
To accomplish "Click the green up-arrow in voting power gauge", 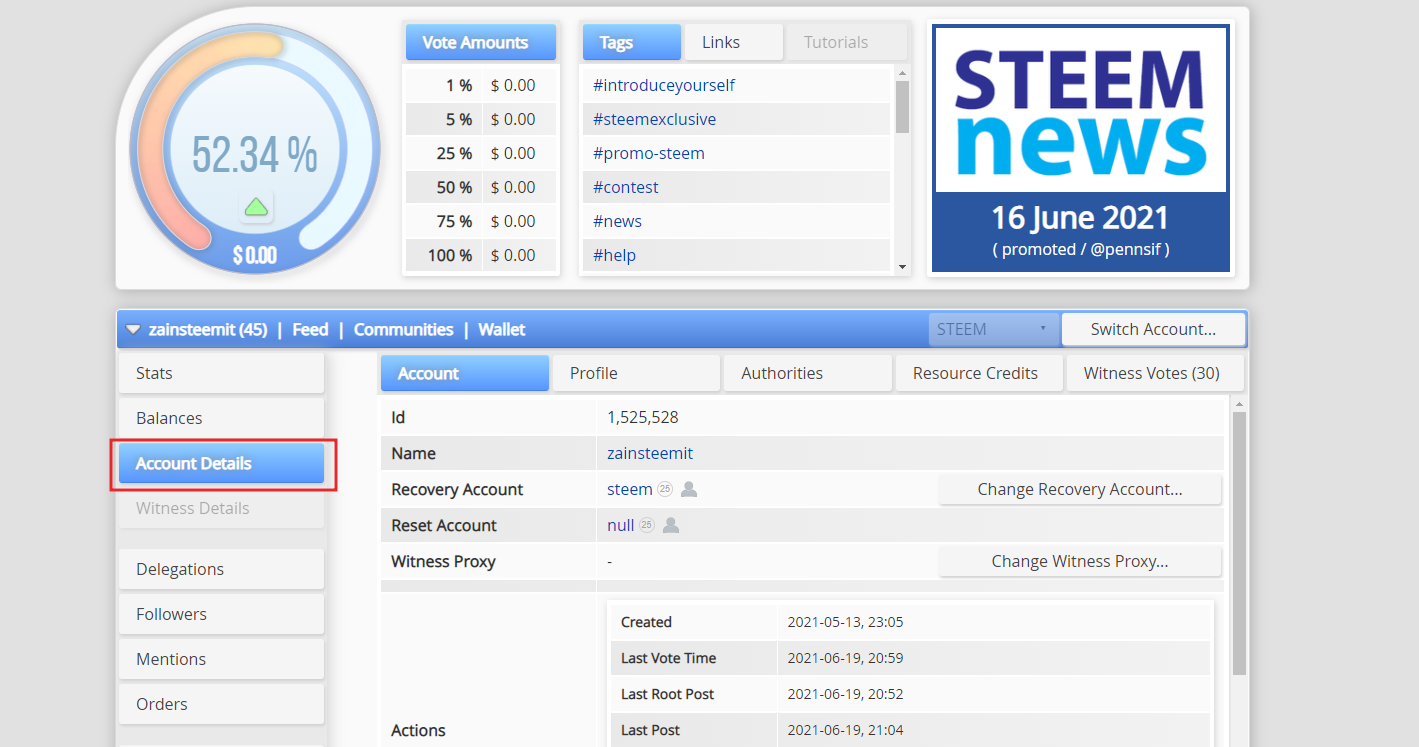I will tap(256, 207).
